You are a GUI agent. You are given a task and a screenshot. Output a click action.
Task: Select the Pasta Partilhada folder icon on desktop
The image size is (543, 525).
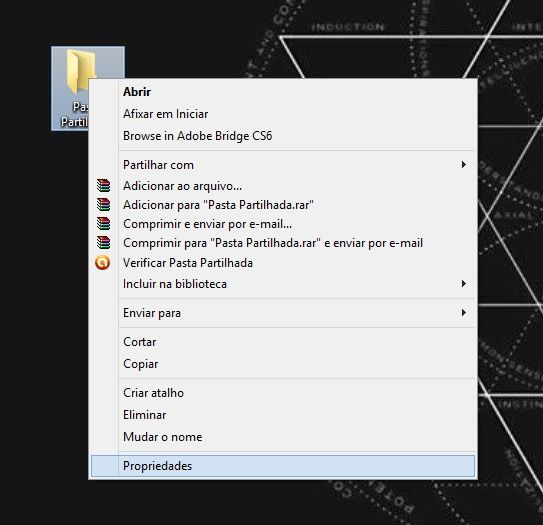coord(81,72)
